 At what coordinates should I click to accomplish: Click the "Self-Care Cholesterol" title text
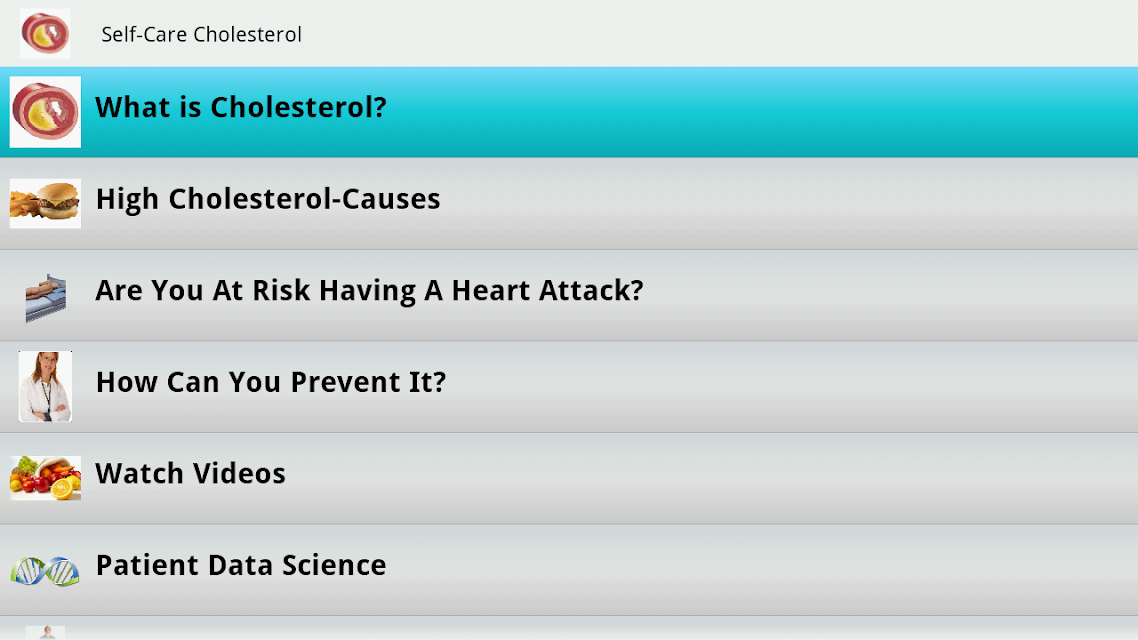point(201,34)
